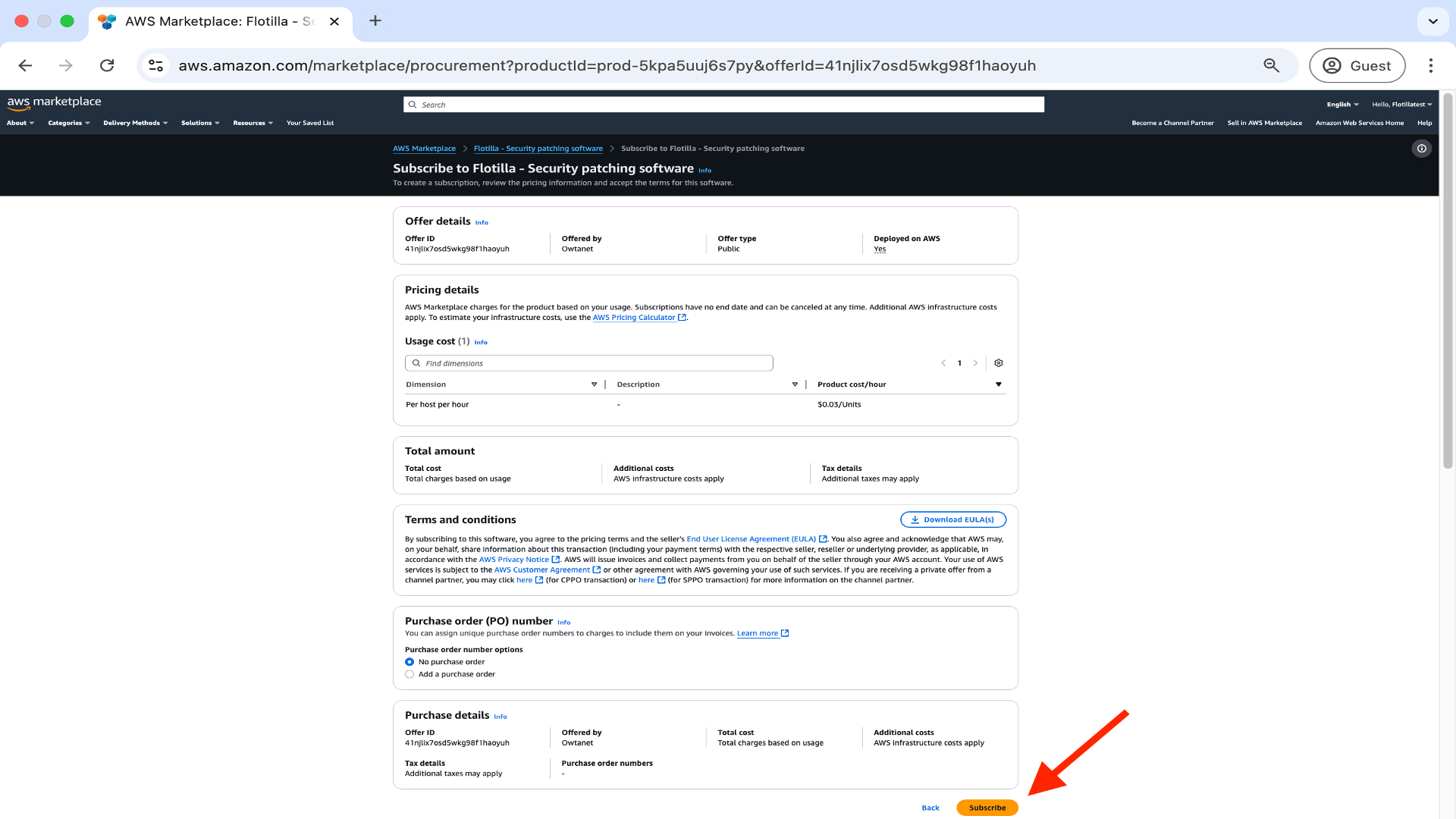
Task: Open Your Saved List menu item
Action: pos(309,123)
